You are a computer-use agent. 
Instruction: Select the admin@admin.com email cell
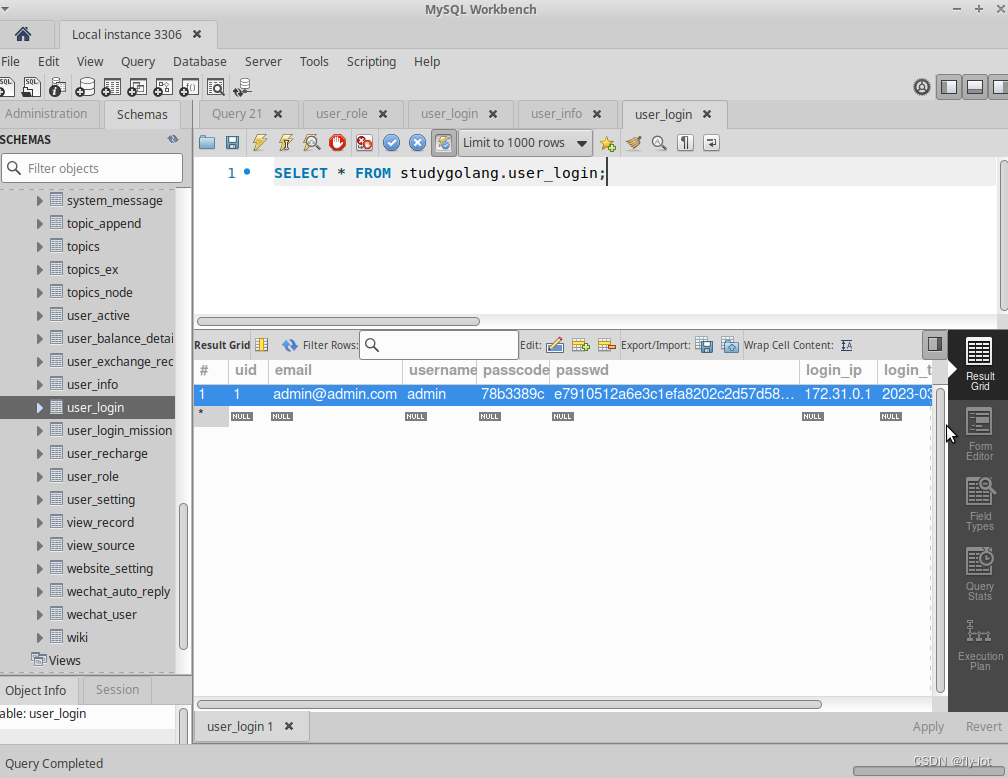pyautogui.click(x=335, y=394)
